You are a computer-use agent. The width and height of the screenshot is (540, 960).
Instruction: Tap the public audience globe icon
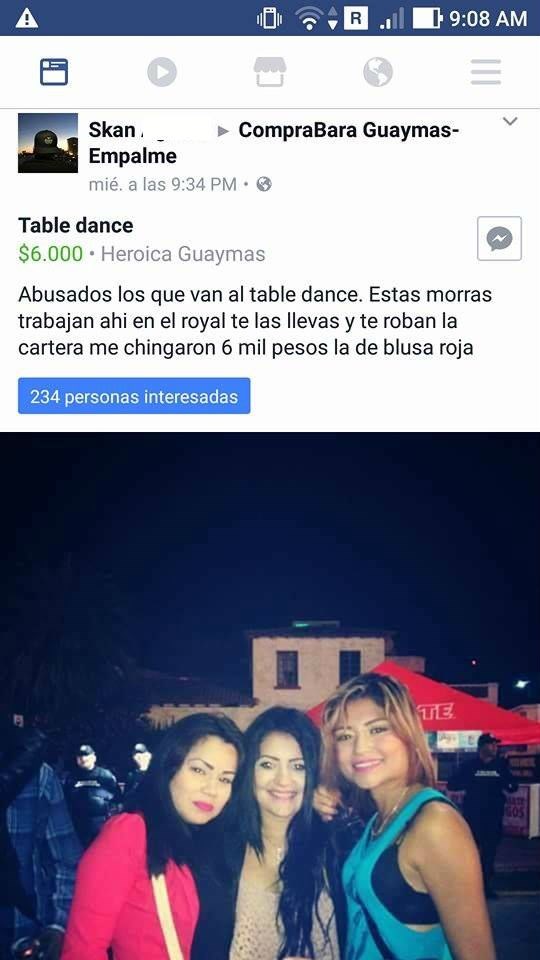(x=264, y=184)
